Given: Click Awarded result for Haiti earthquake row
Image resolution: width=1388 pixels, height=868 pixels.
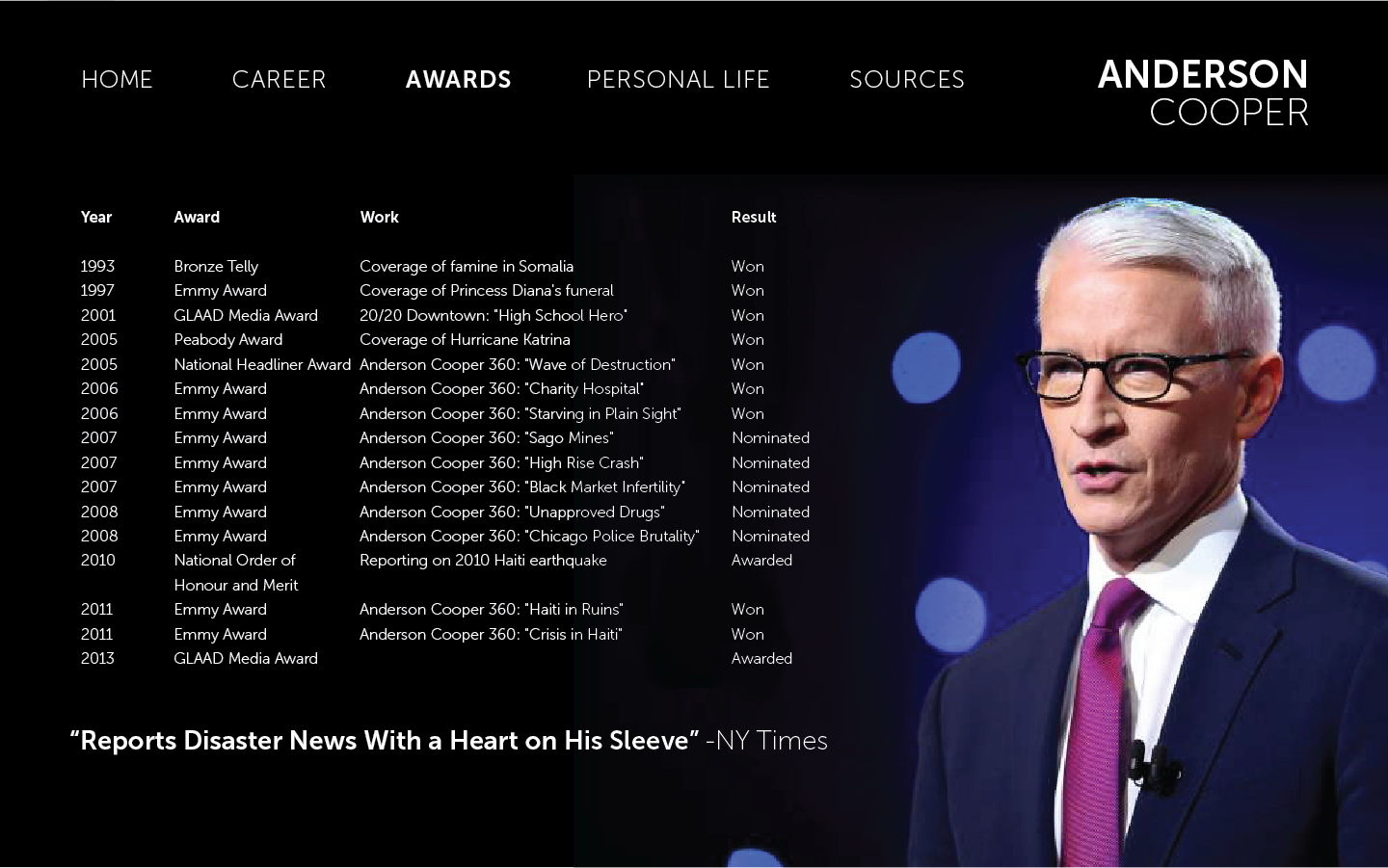Looking at the screenshot, I should point(761,560).
